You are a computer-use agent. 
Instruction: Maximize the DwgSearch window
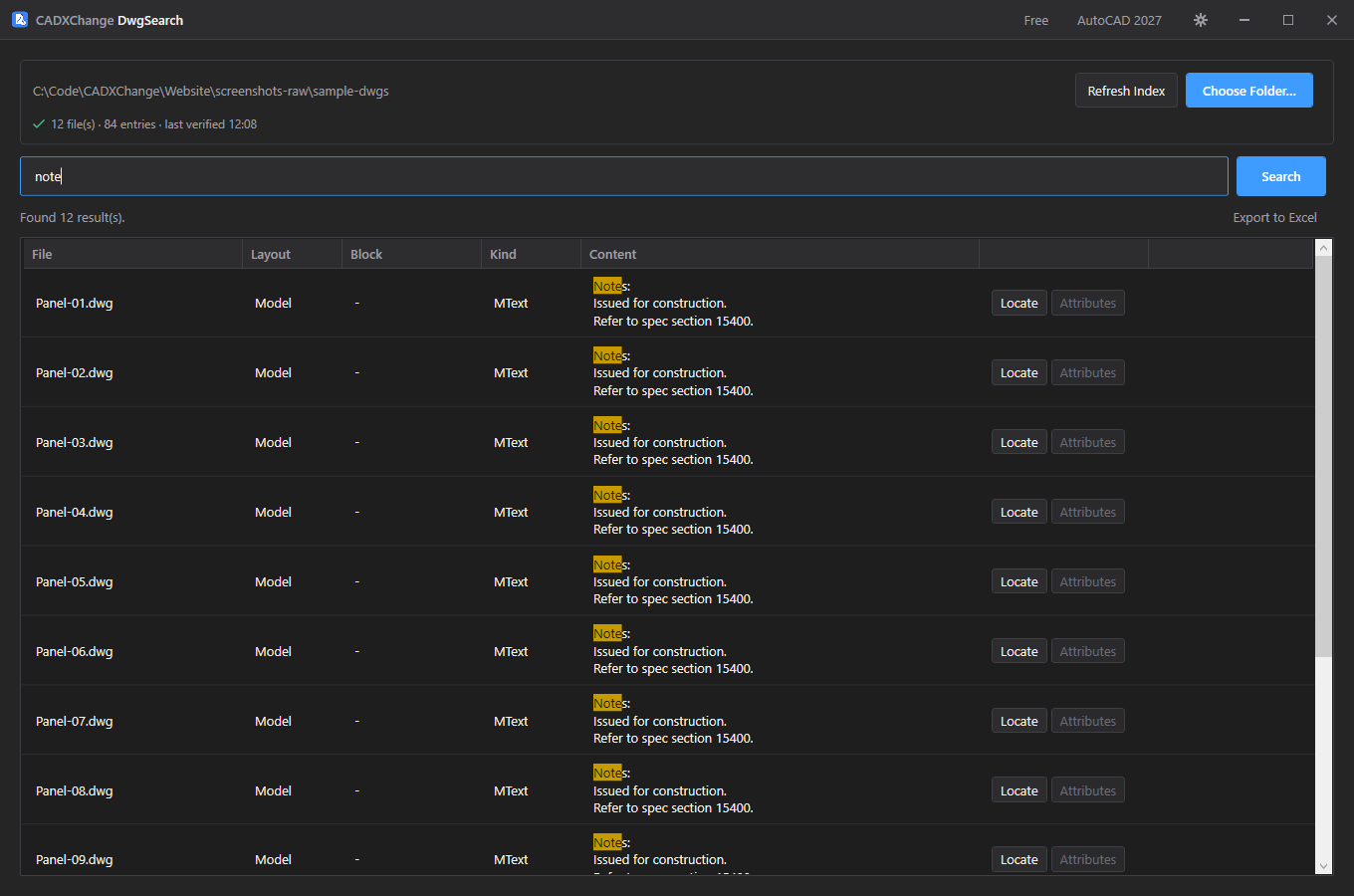coord(1288,20)
